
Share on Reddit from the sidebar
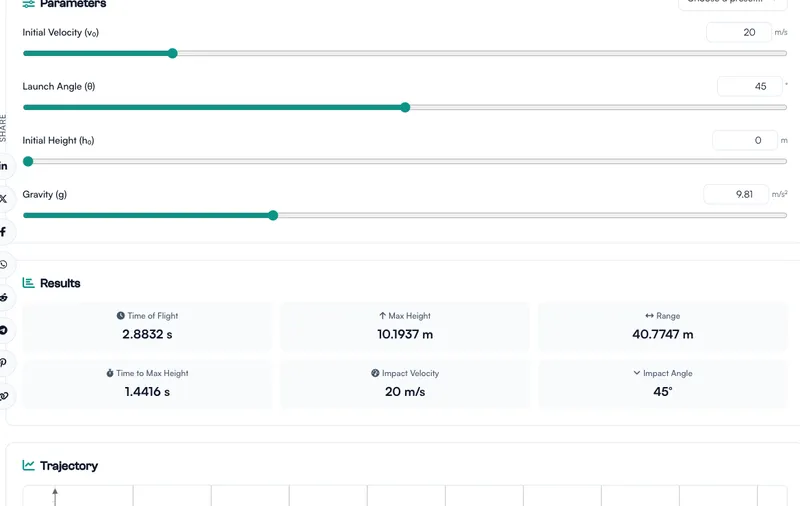(4, 298)
